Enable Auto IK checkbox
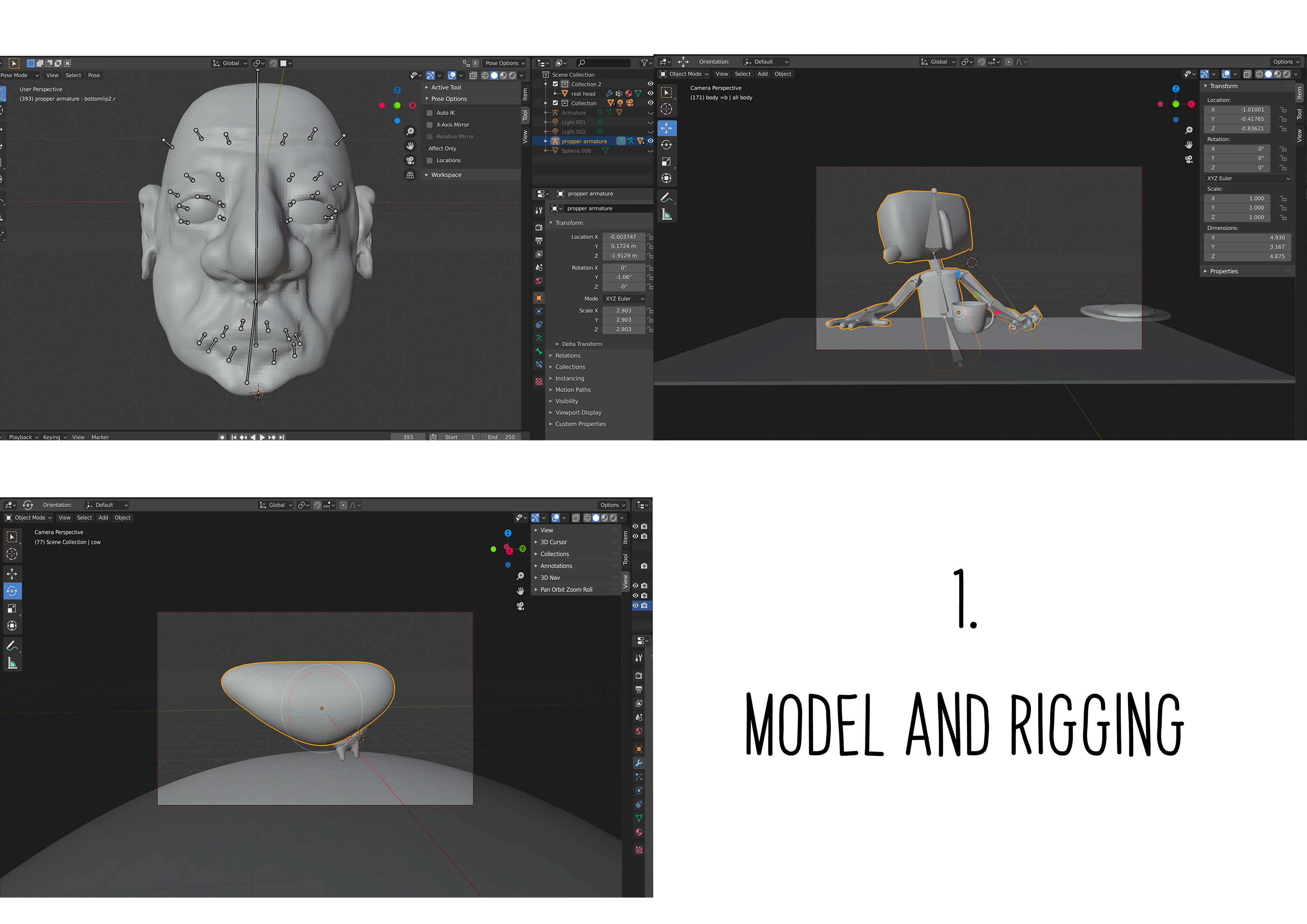The image size is (1307, 924). click(x=430, y=113)
